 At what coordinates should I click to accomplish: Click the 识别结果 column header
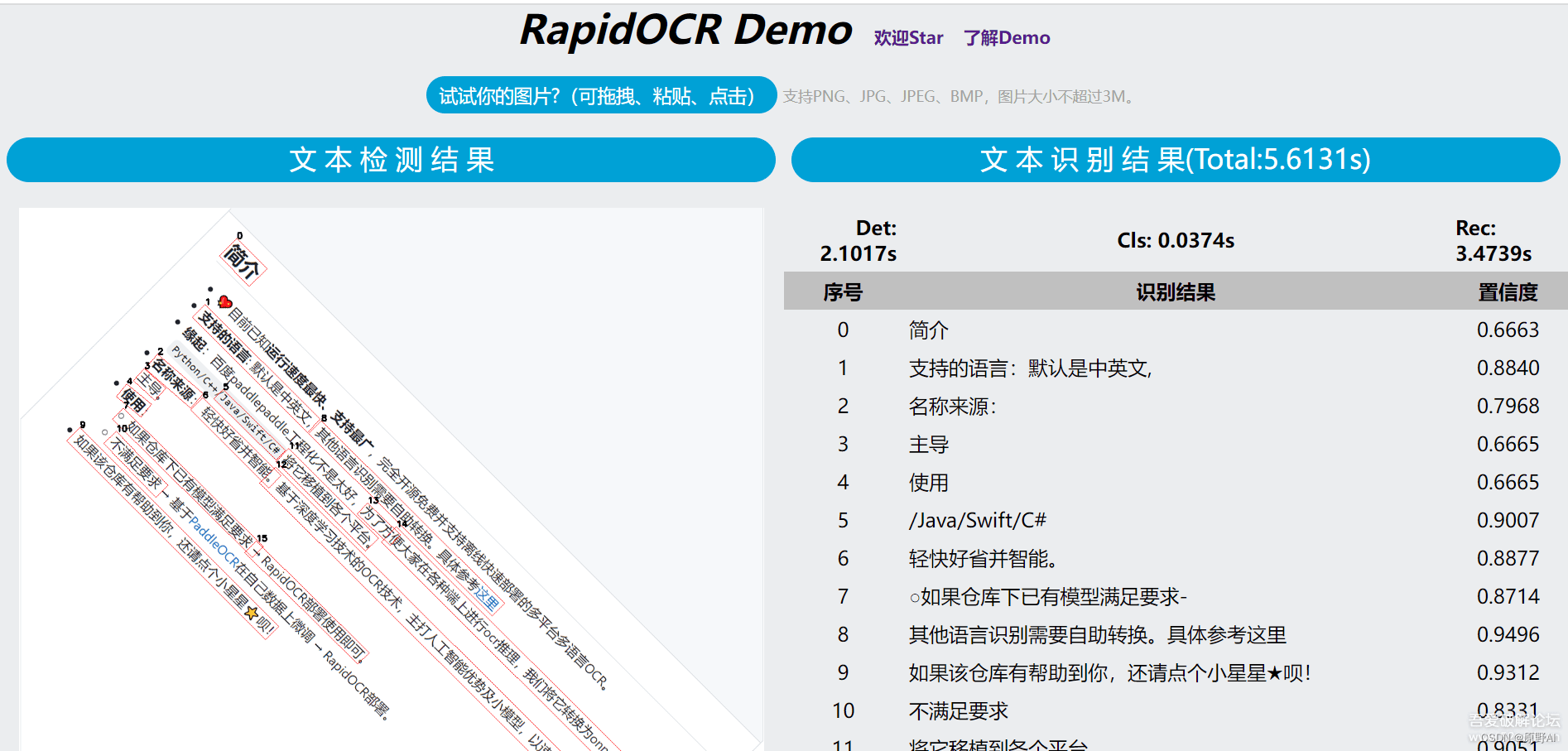[x=1176, y=292]
